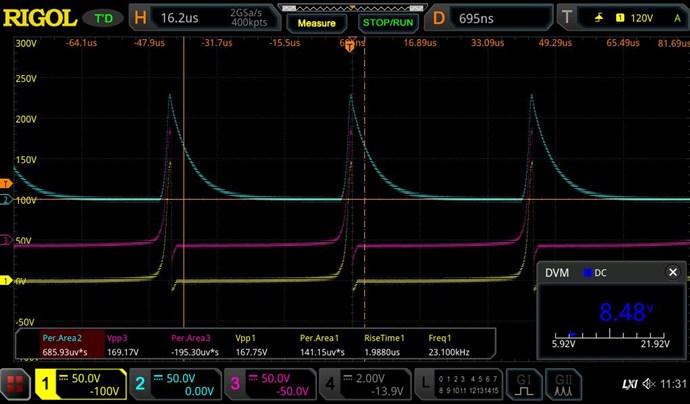Click the LXI network status icon

click(x=630, y=384)
